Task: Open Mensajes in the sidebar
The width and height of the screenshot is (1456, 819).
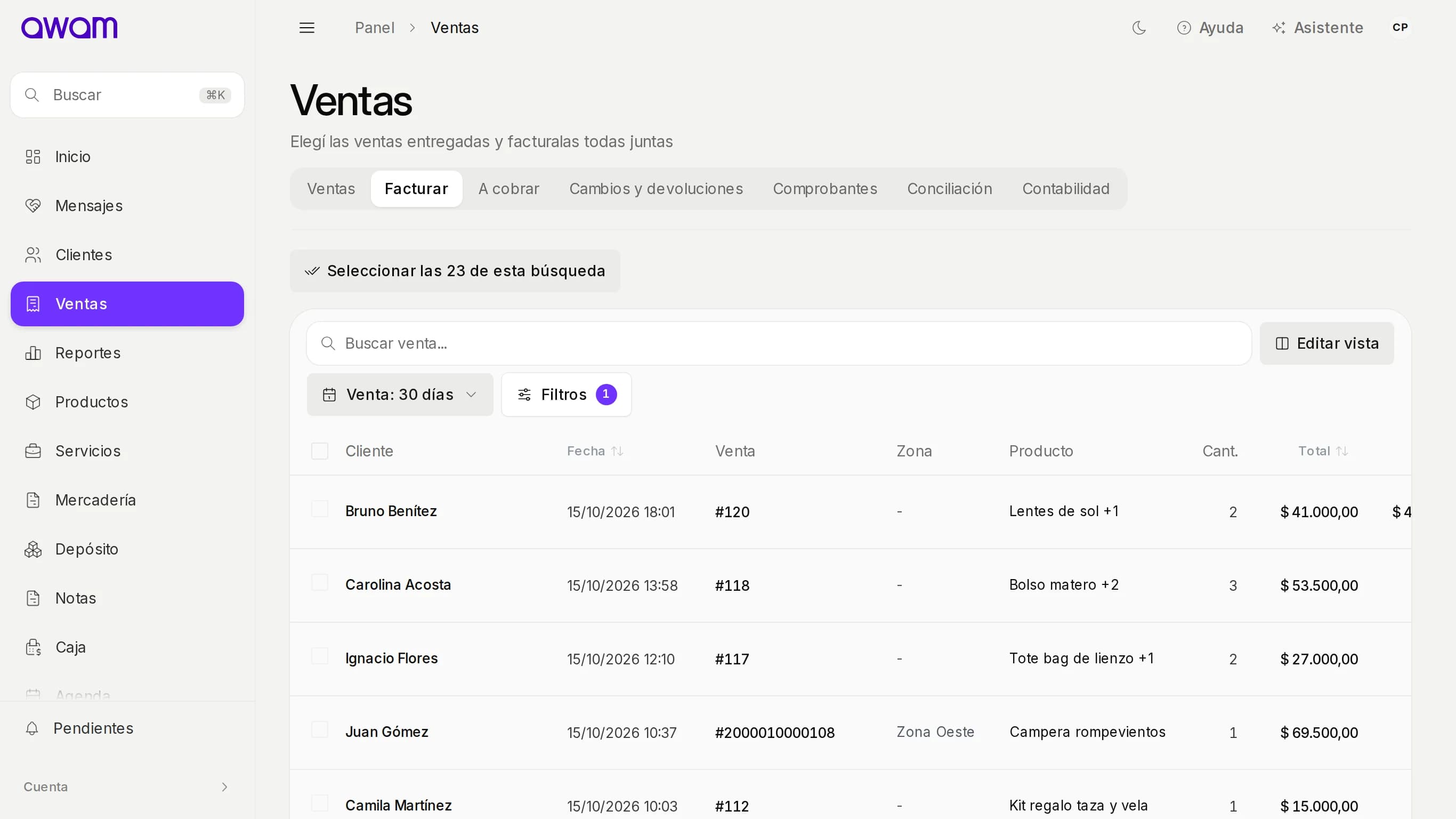Action: tap(127, 206)
